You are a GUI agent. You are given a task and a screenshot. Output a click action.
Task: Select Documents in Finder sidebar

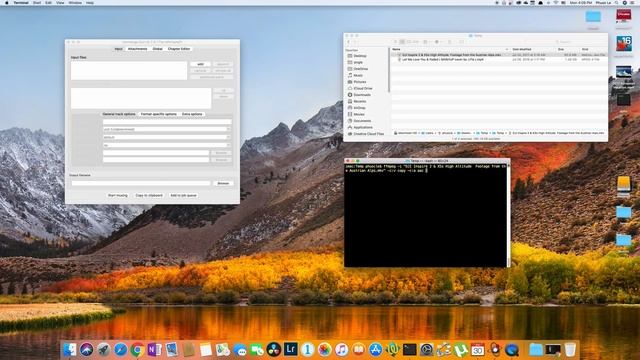click(362, 121)
